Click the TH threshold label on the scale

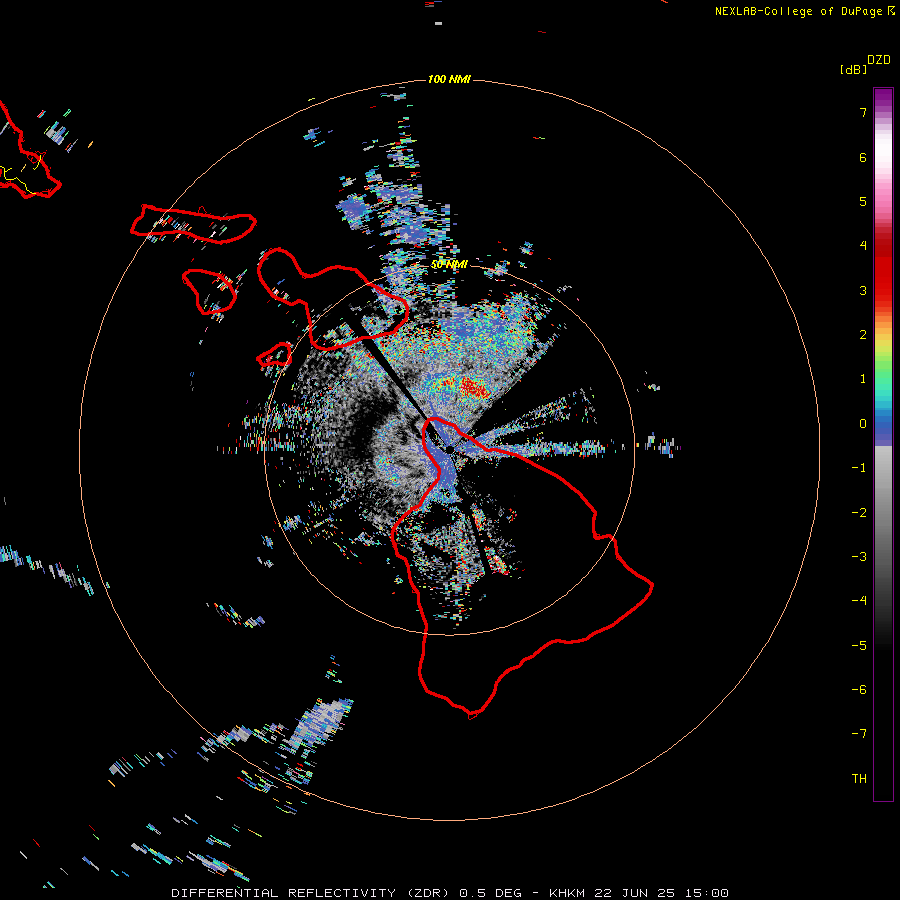(859, 779)
